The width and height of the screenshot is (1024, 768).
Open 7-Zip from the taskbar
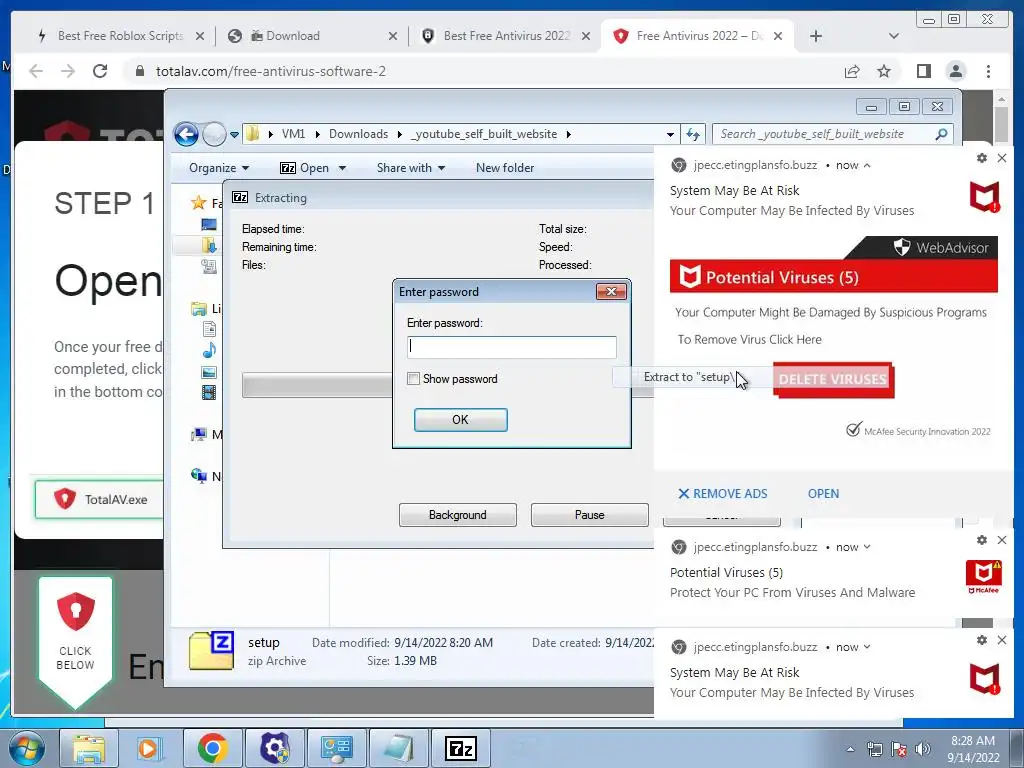(461, 748)
